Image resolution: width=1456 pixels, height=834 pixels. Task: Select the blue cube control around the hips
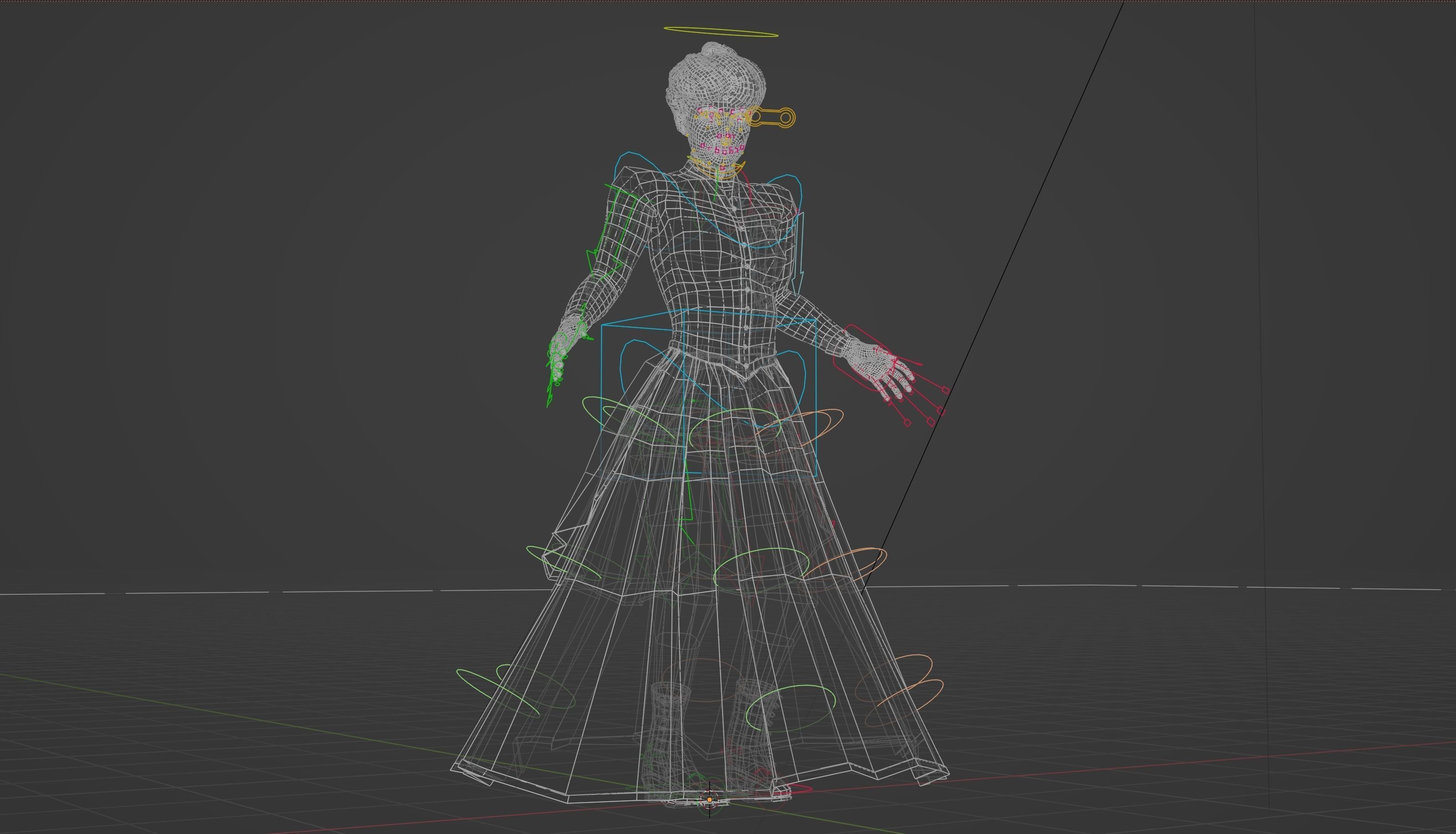point(708,395)
